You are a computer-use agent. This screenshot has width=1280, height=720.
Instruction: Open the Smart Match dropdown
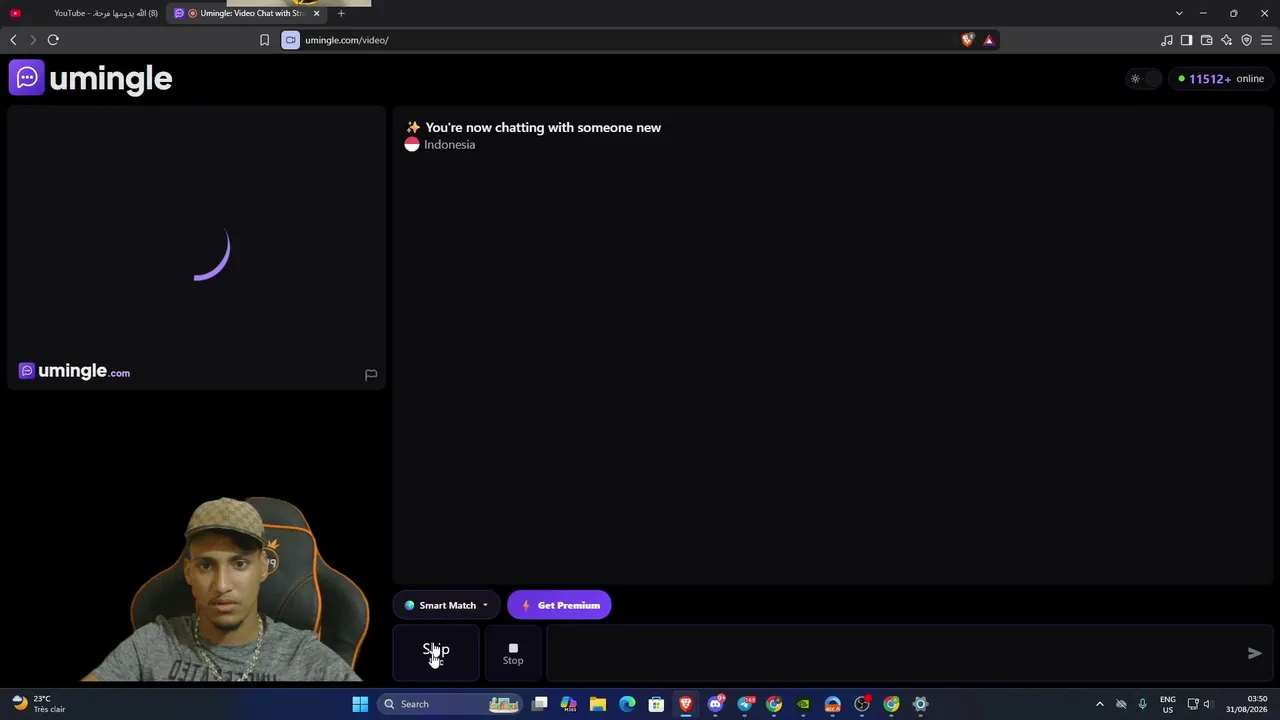point(446,605)
